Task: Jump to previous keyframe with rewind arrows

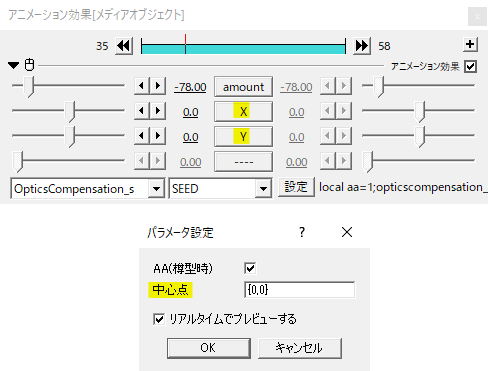Action: coord(124,46)
